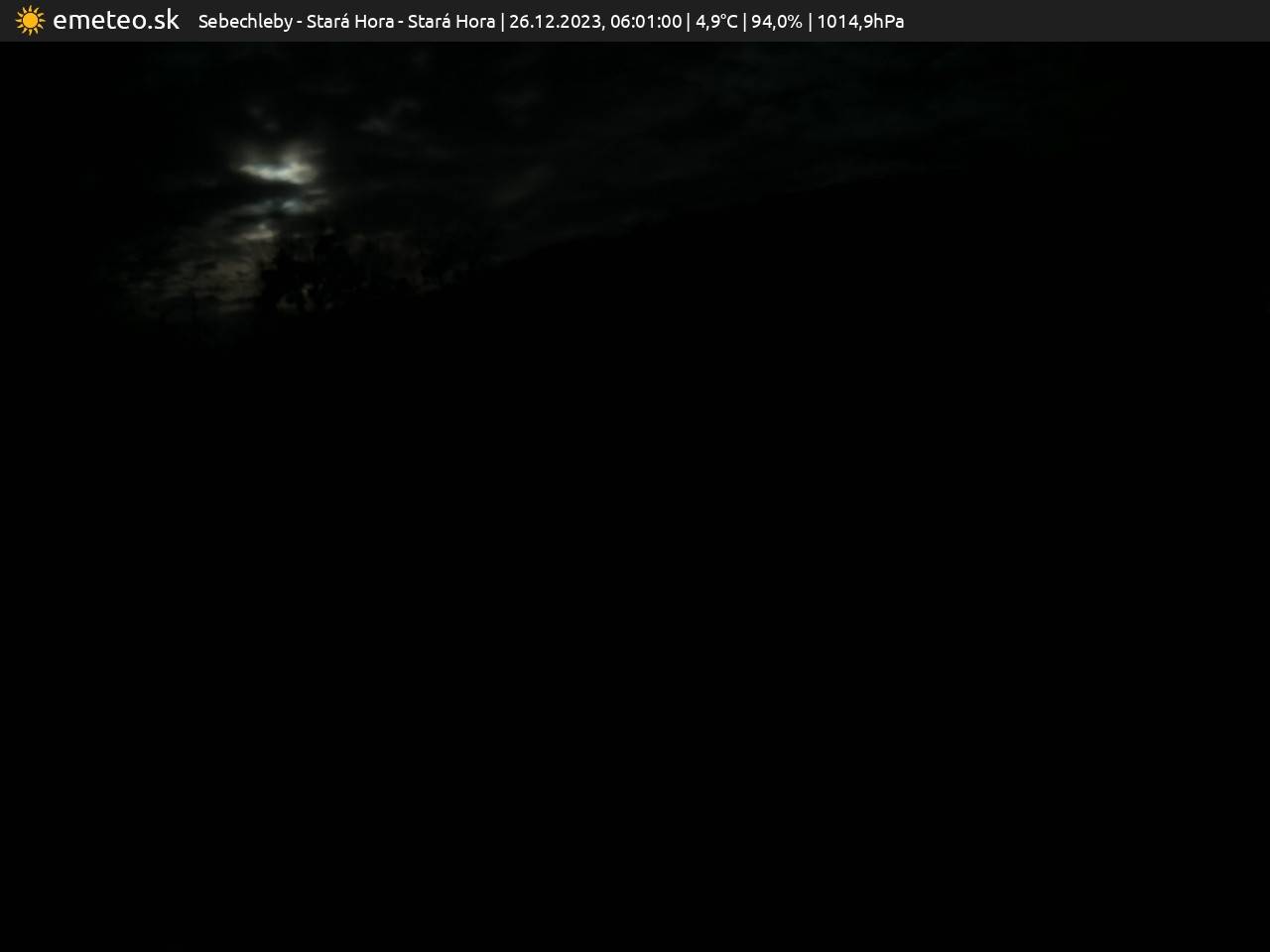Open the emeteo.sk brand name link
1270x952 pixels.
coord(116,20)
